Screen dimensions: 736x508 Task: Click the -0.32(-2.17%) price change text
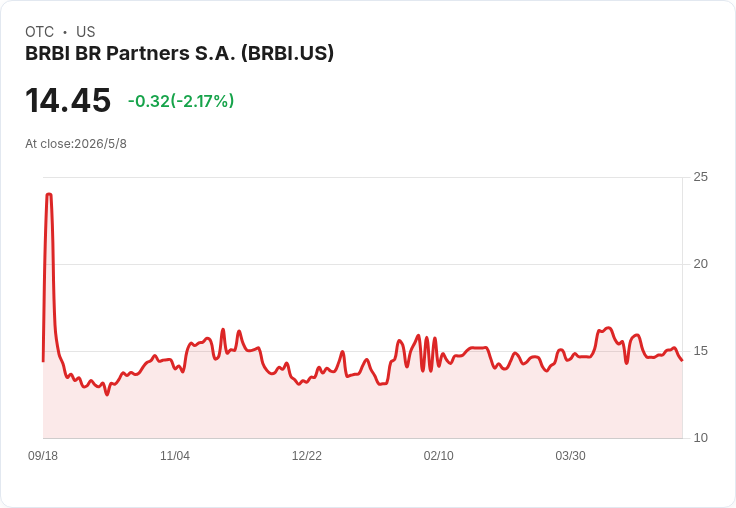(x=181, y=101)
